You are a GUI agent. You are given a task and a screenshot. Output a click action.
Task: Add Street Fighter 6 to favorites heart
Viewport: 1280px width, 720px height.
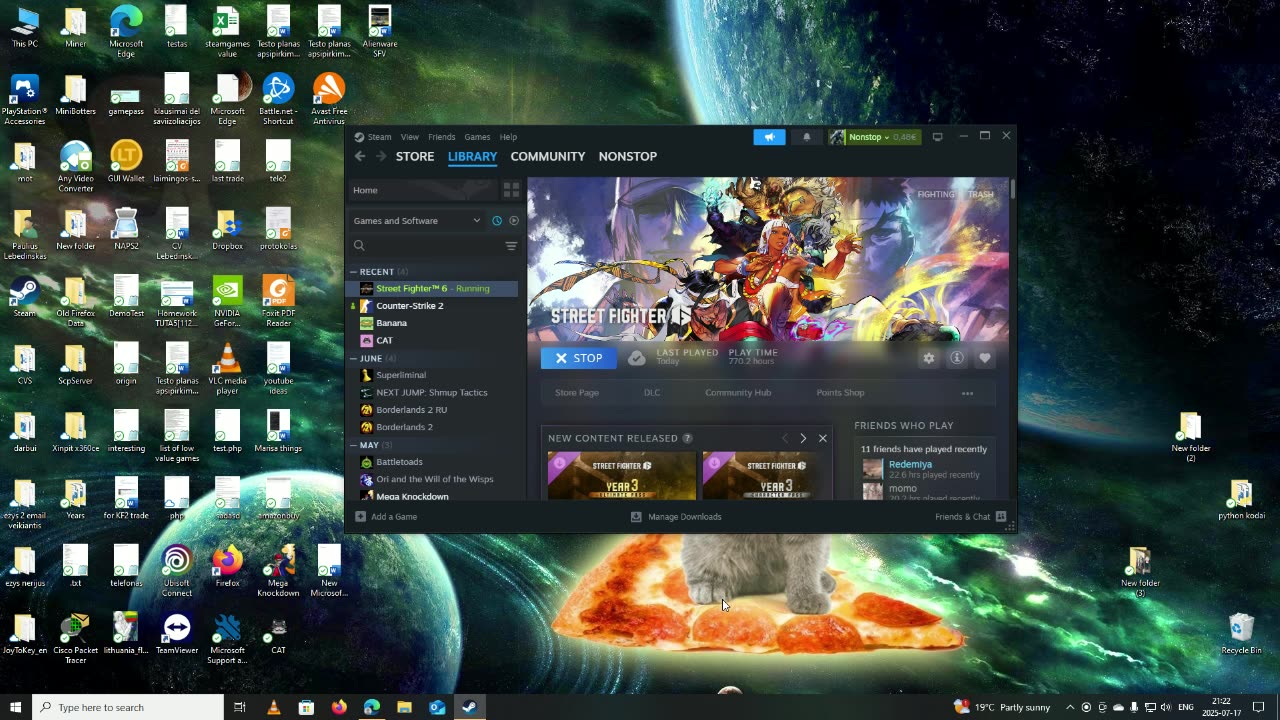985,358
